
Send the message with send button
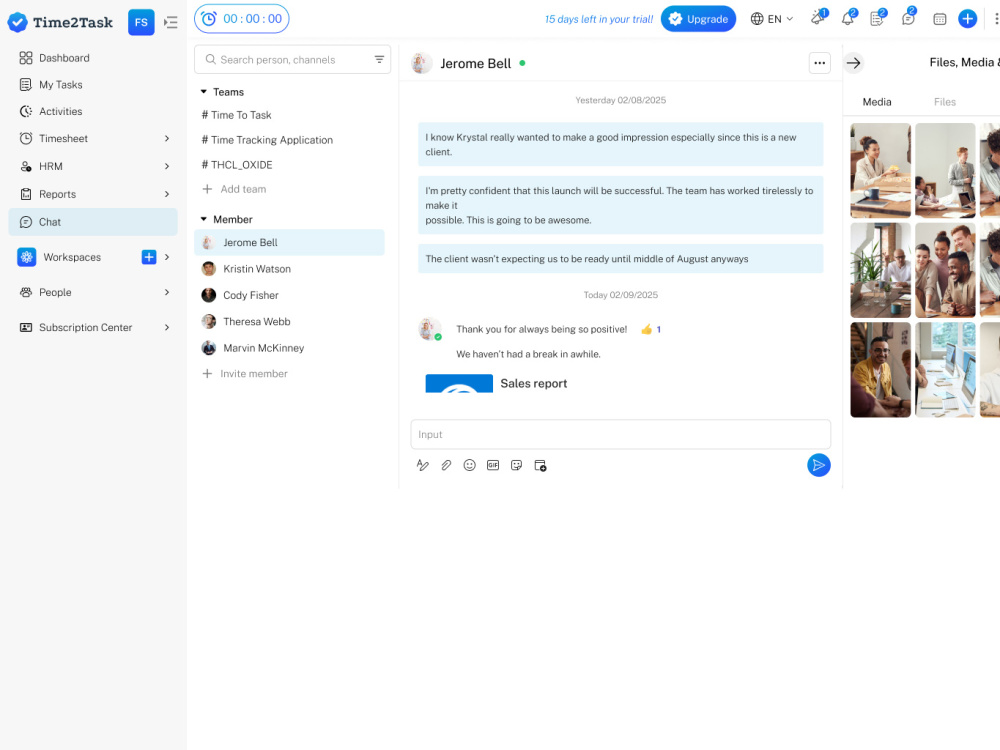[818, 465]
